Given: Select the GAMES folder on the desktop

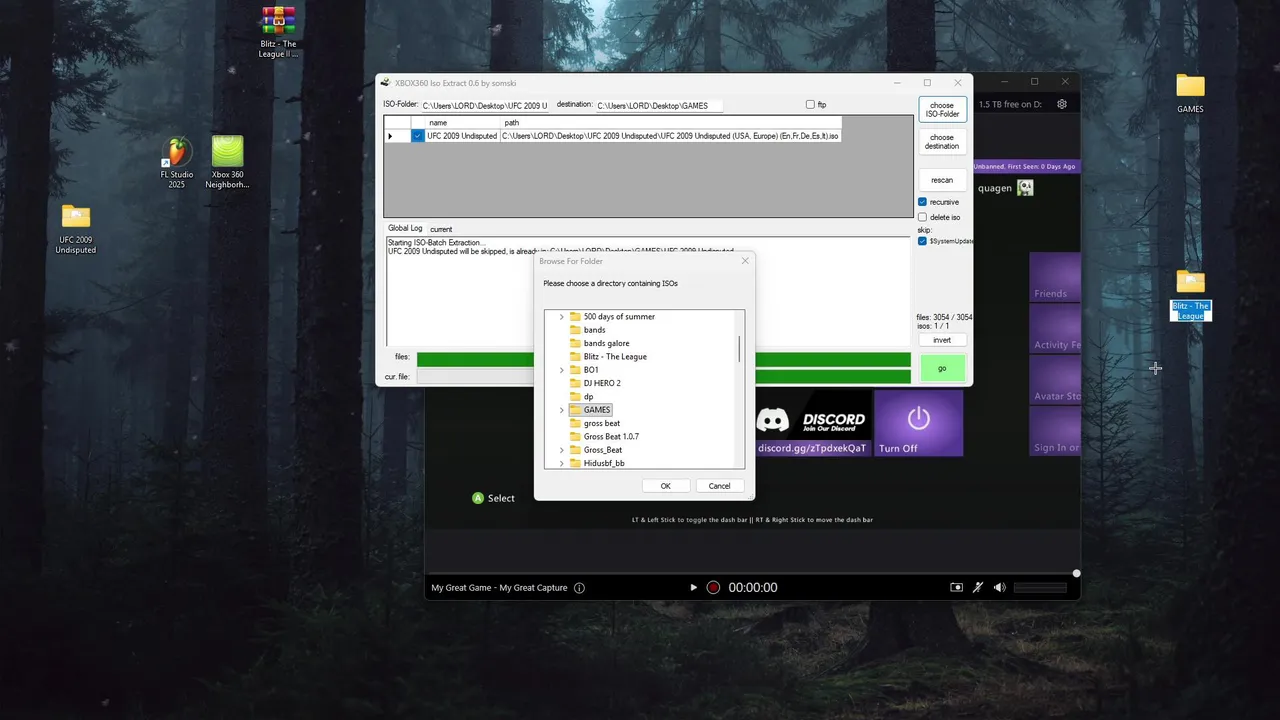Looking at the screenshot, I should pyautogui.click(x=1190, y=93).
